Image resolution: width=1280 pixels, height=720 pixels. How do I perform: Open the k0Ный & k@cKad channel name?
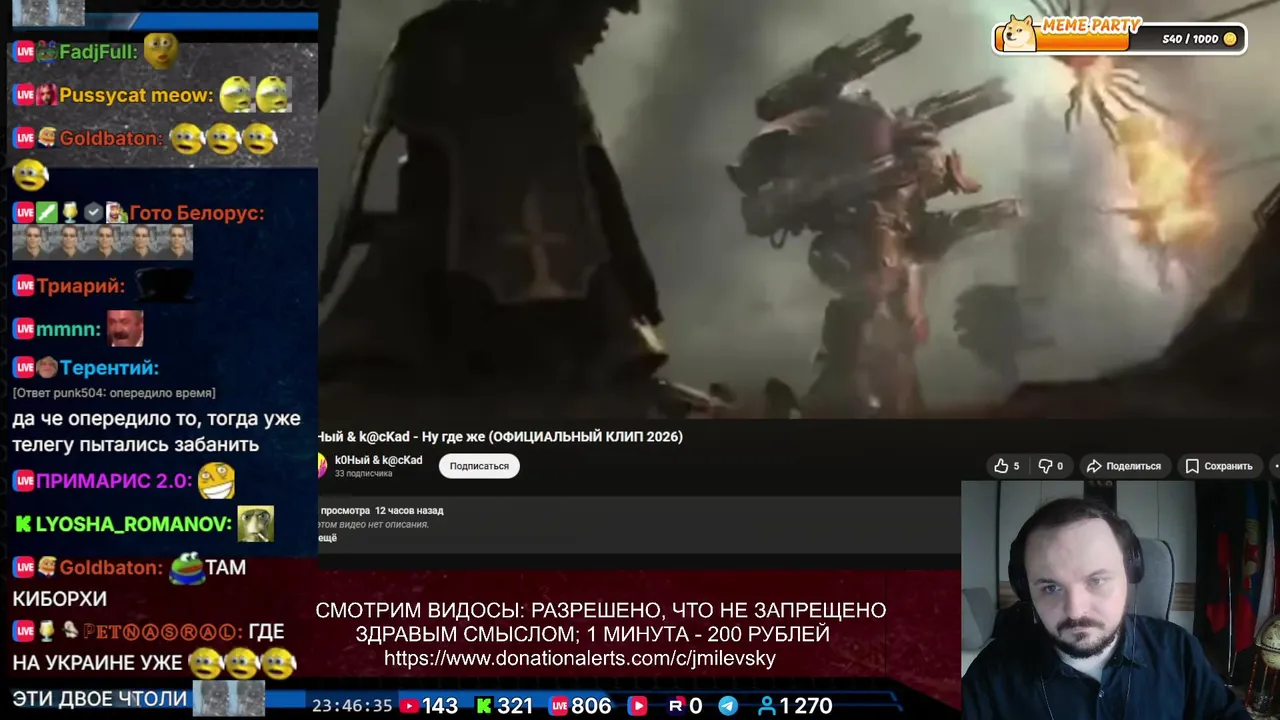pyautogui.click(x=378, y=460)
